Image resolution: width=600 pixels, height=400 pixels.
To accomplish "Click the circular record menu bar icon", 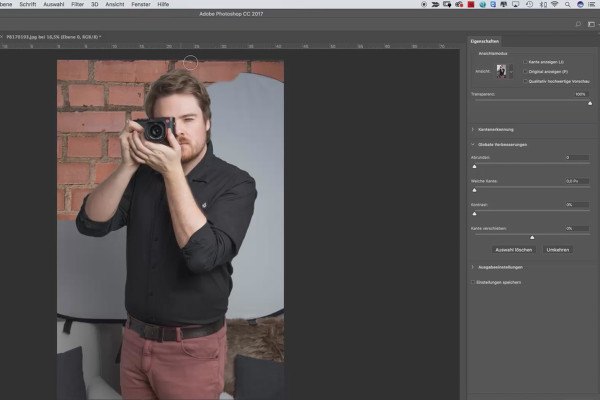I will coord(424,4).
